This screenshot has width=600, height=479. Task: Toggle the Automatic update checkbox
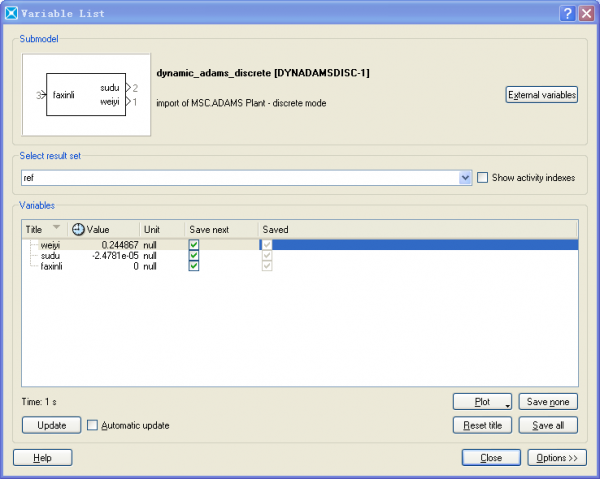point(93,425)
